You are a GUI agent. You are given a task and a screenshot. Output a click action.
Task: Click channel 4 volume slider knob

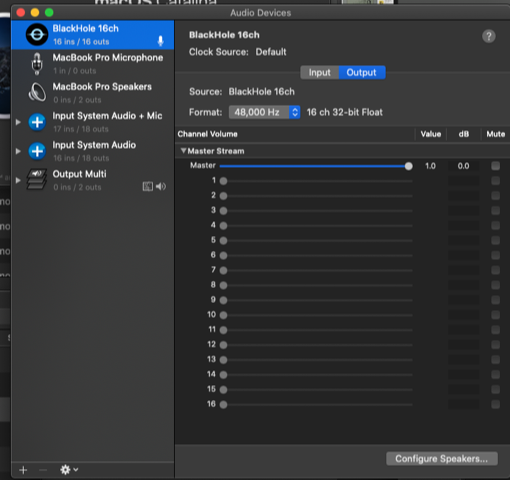click(x=223, y=226)
